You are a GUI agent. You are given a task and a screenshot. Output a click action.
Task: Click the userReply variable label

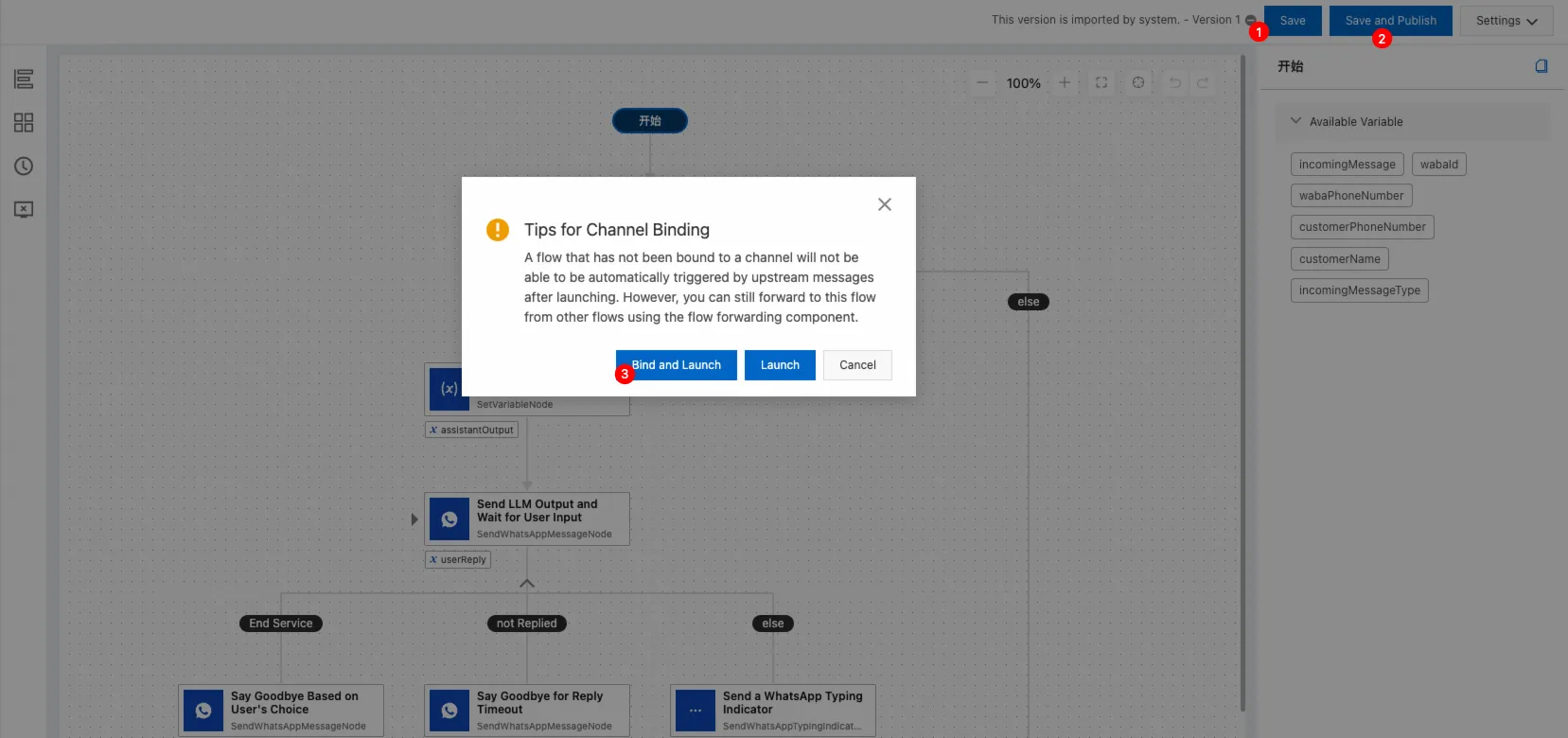click(458, 559)
